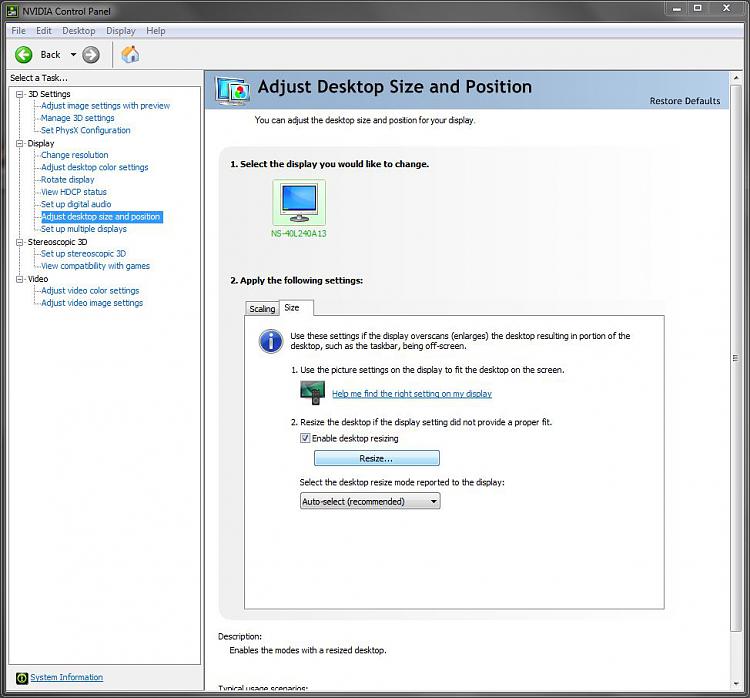The width and height of the screenshot is (750, 698).
Task: Open View compatibility with games
Action: (x=95, y=266)
